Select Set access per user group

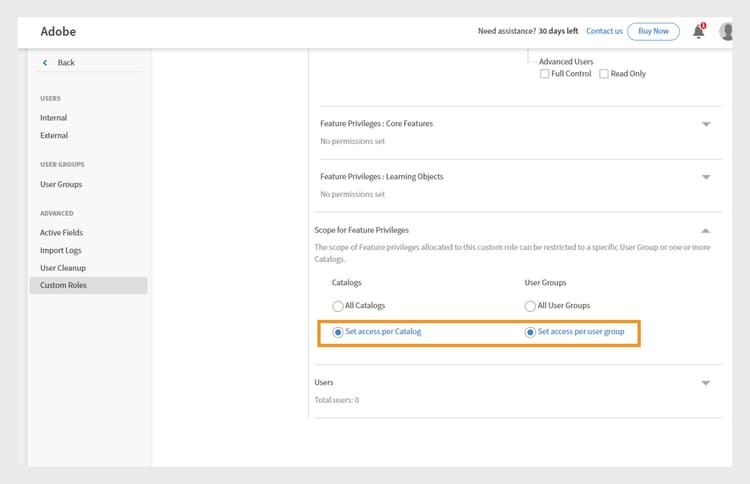tap(530, 332)
